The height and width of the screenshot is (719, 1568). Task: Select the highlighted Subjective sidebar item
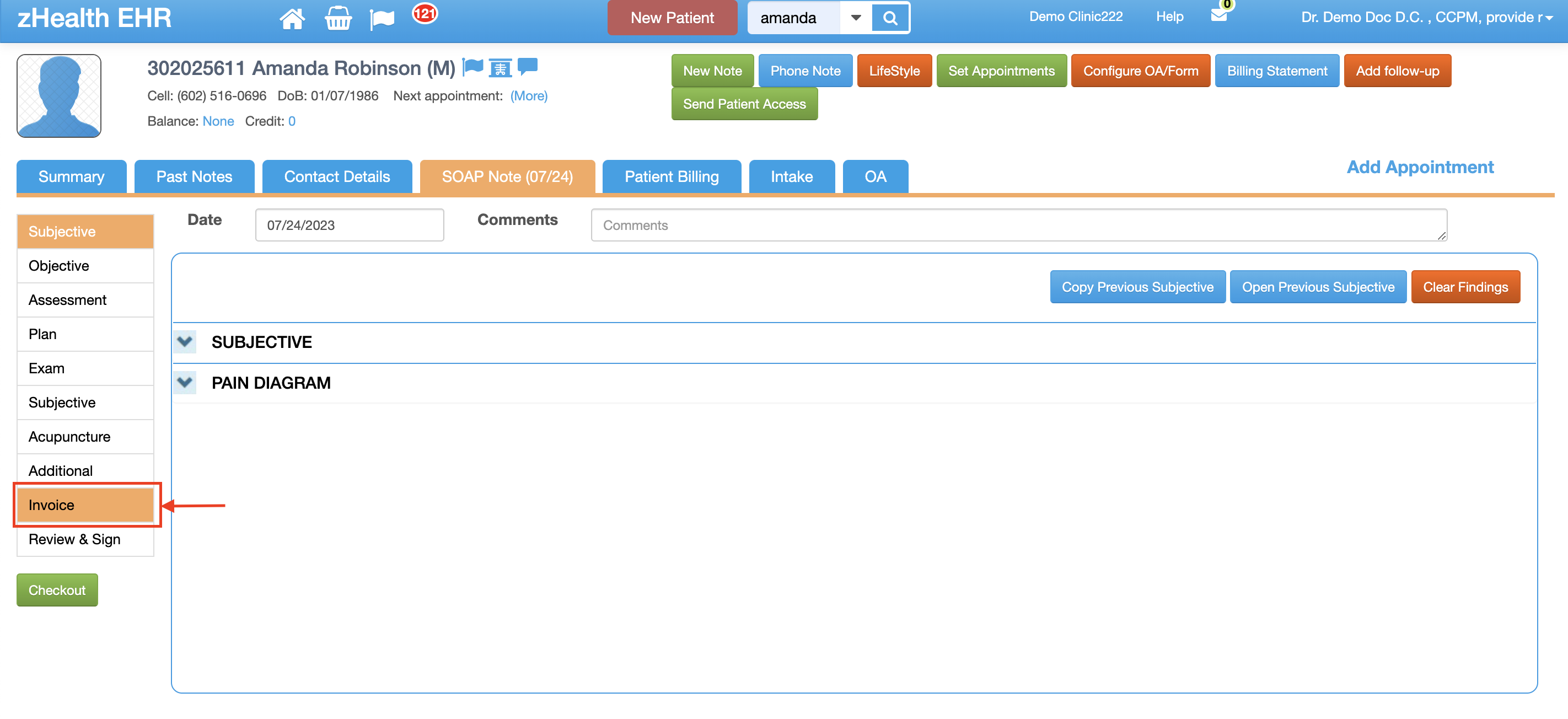[85, 232]
